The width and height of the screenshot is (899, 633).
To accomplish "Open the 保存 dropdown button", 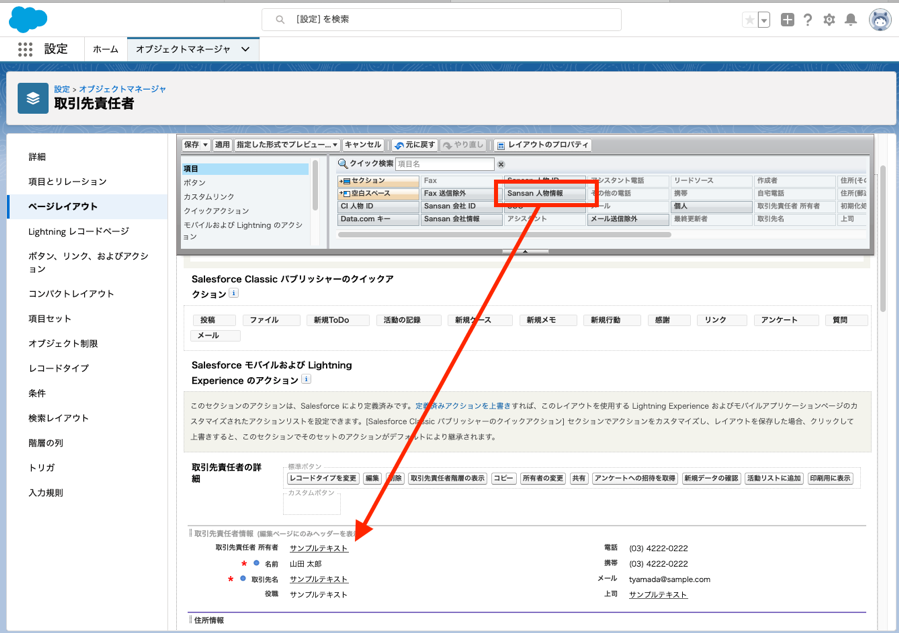I will pyautogui.click(x=196, y=145).
